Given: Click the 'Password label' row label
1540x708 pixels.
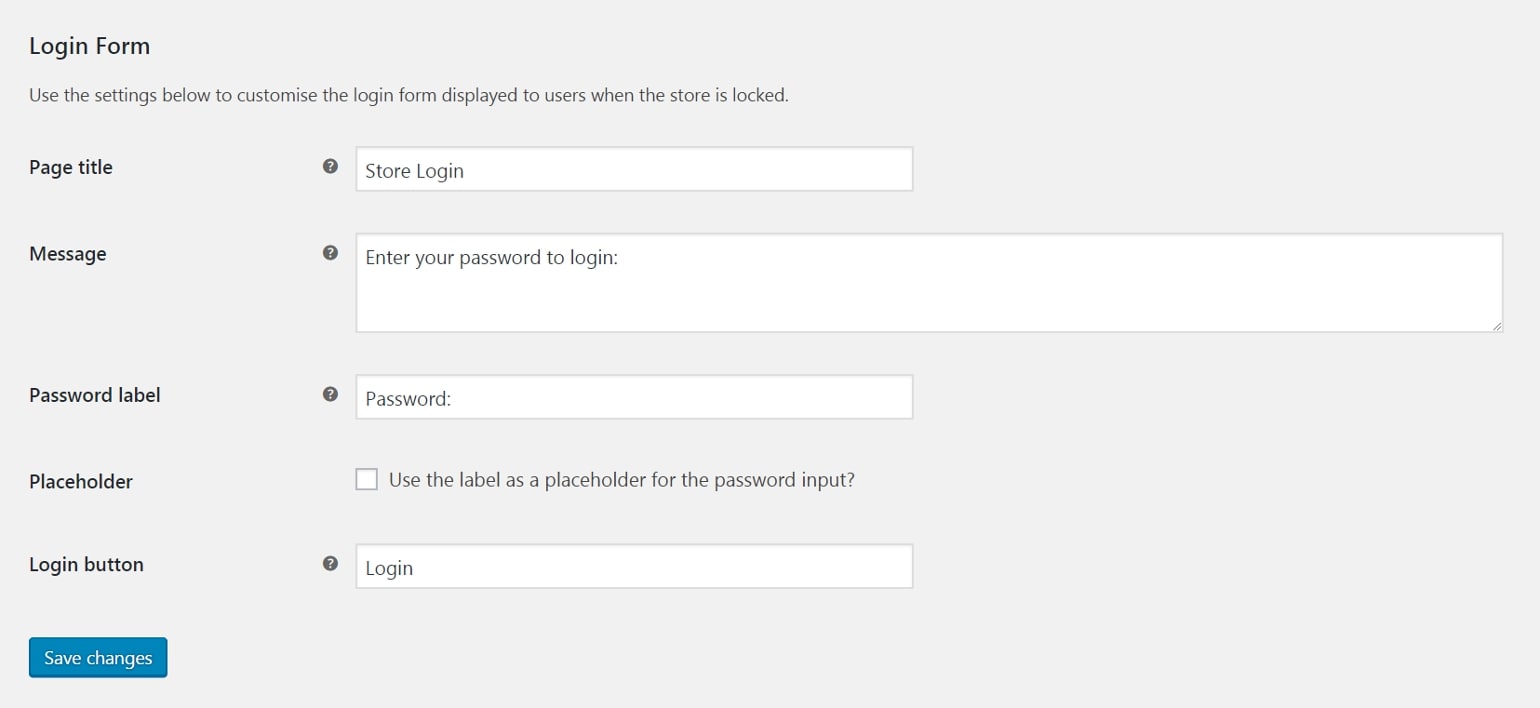Looking at the screenshot, I should 95,395.
